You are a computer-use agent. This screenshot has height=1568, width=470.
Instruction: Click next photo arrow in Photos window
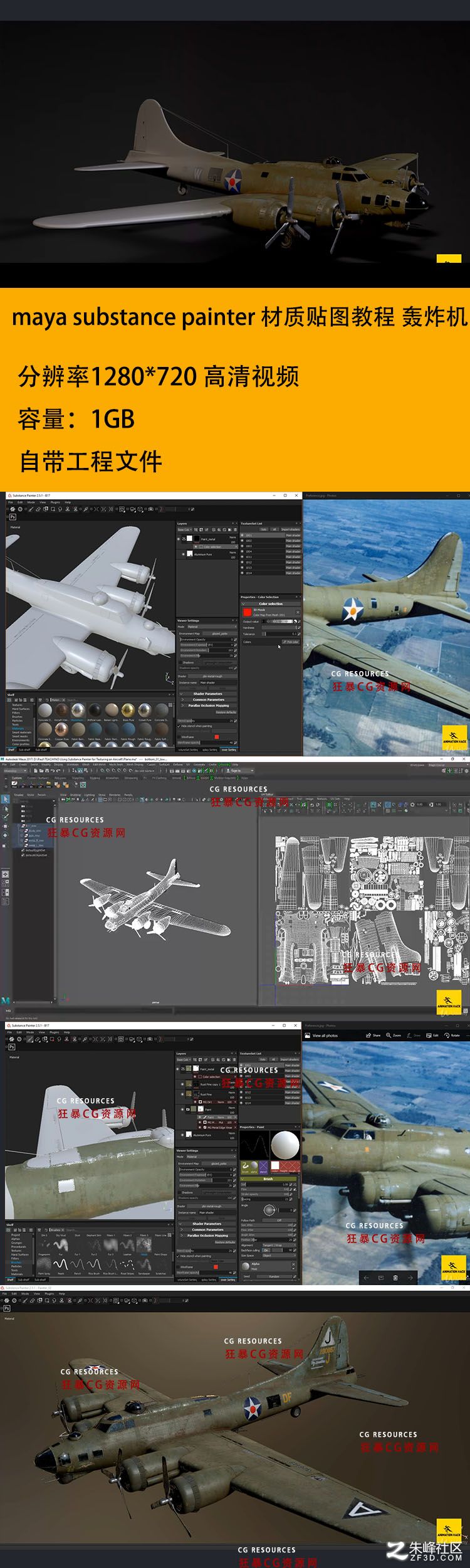pos(410,1278)
